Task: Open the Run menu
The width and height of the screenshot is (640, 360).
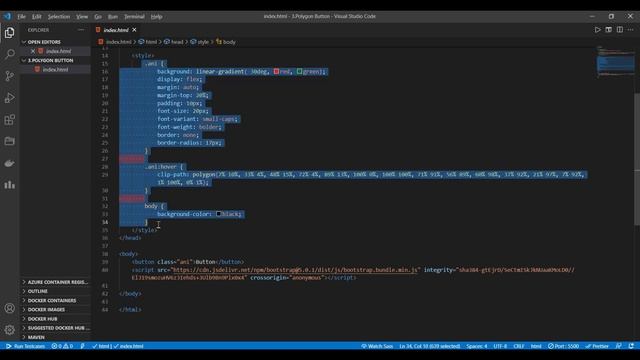Action: click(x=113, y=17)
